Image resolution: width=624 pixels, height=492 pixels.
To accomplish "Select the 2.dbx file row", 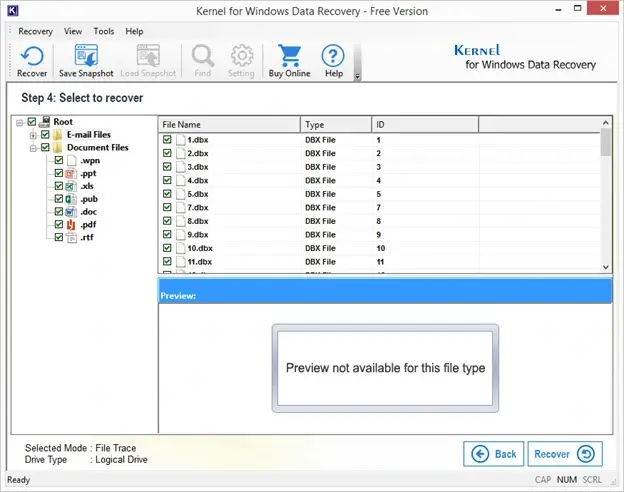I will 379,153.
